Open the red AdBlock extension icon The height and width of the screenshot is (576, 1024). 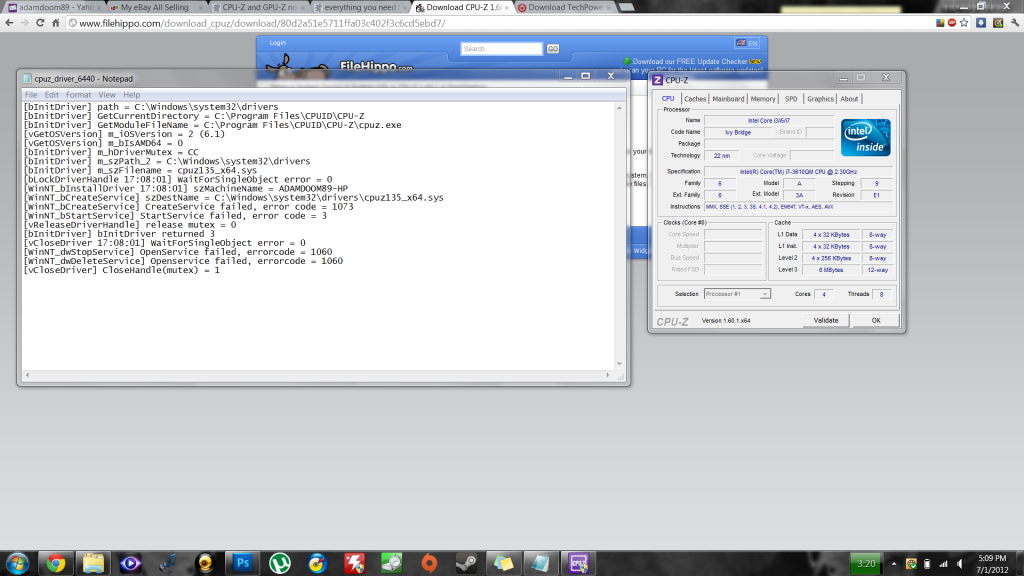coord(952,23)
